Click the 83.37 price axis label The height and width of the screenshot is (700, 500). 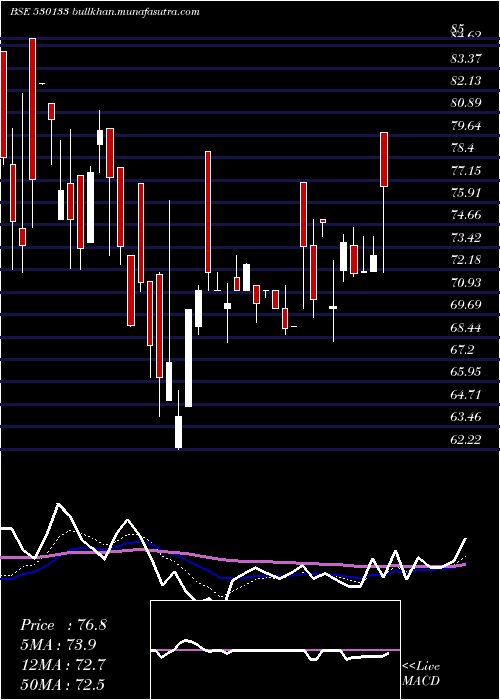point(466,58)
